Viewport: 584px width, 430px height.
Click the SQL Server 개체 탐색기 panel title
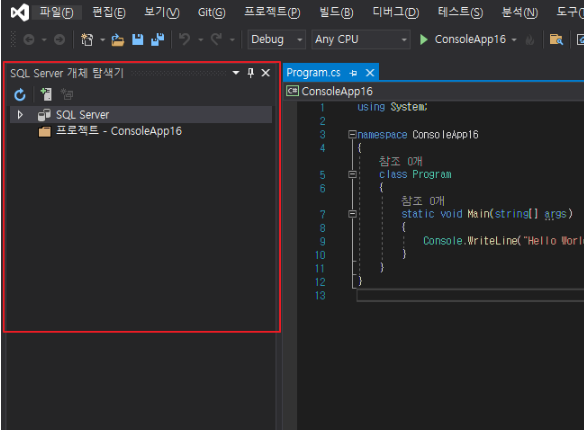pyautogui.click(x=67, y=73)
